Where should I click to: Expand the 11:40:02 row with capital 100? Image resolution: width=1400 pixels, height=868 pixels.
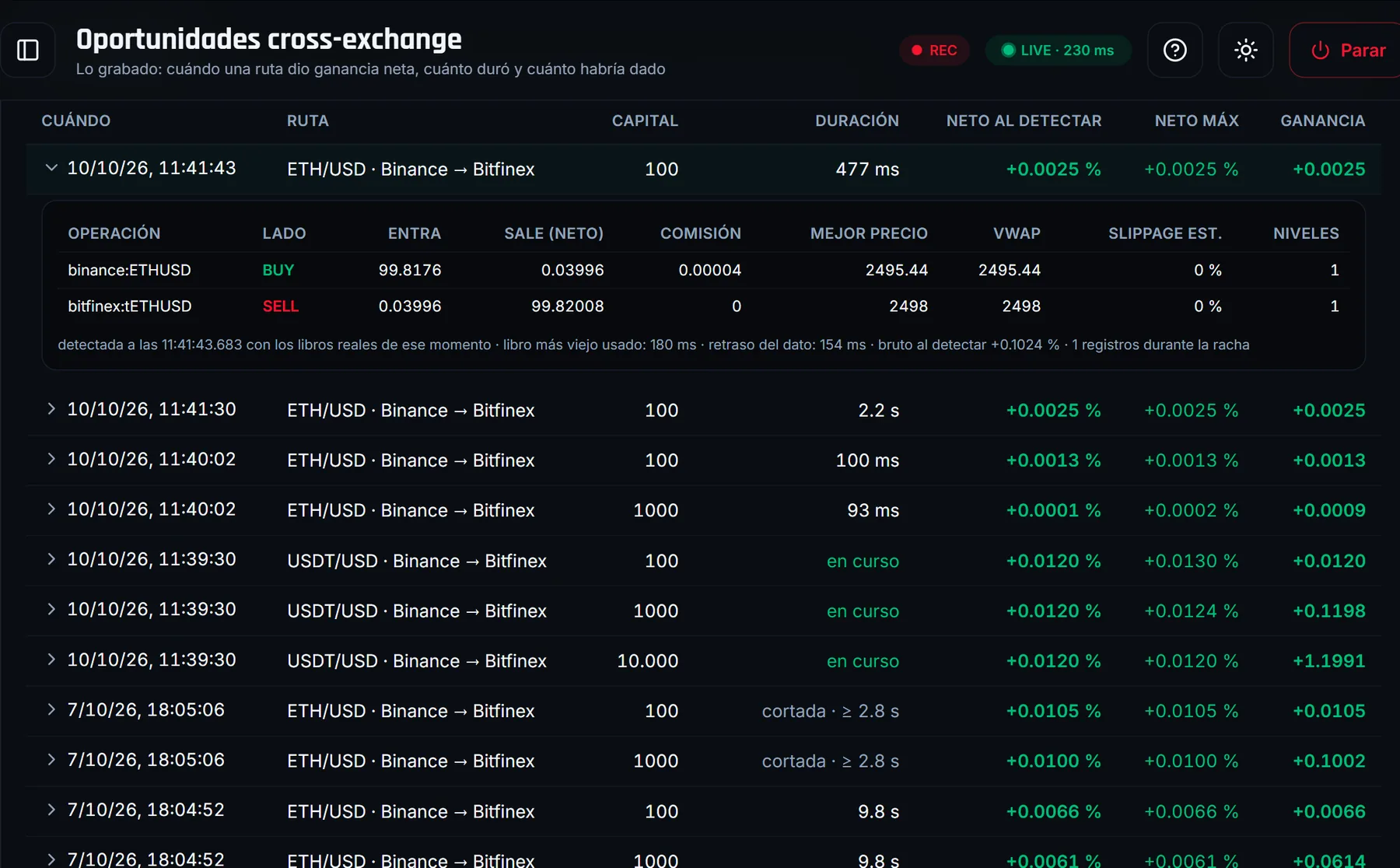51,459
